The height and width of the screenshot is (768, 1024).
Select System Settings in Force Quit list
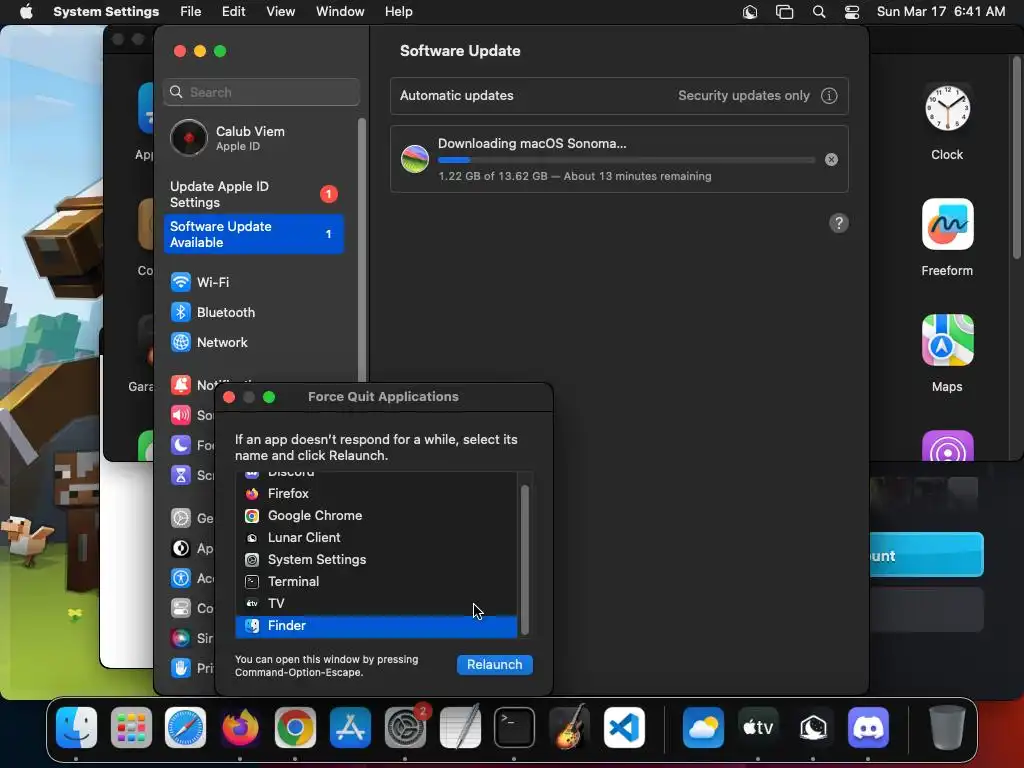click(x=376, y=560)
